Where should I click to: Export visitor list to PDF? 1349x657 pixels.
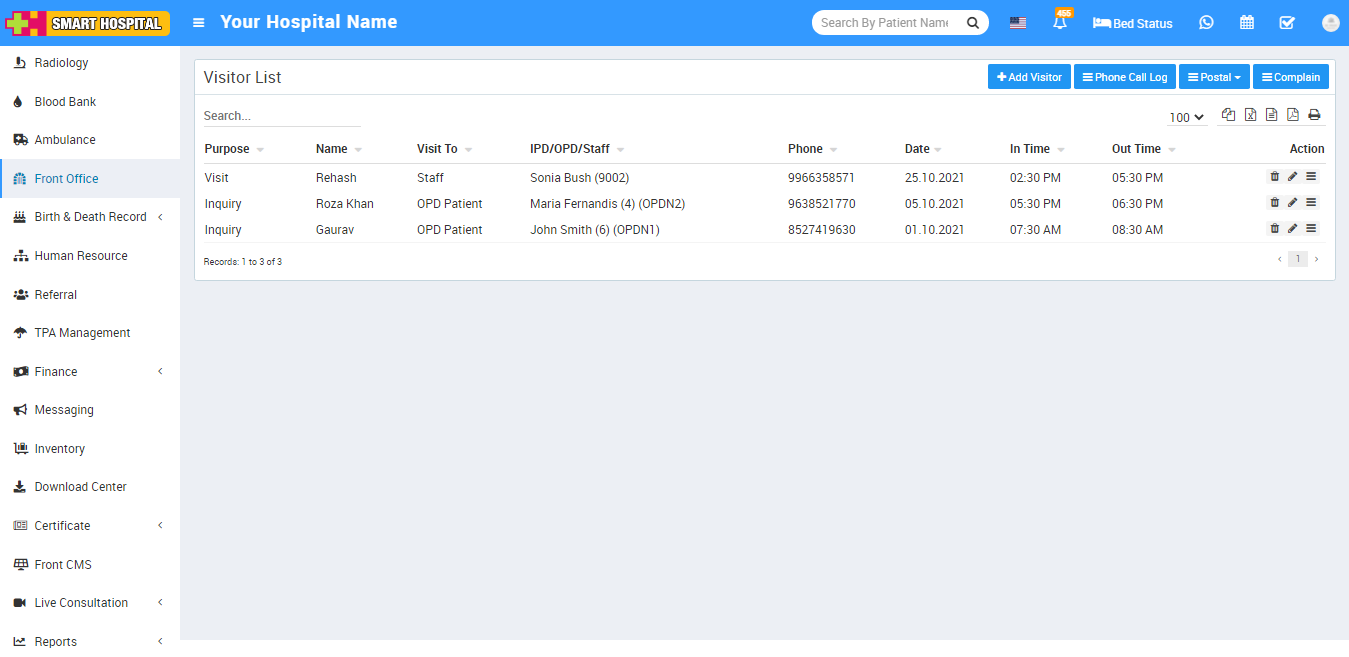(1293, 115)
